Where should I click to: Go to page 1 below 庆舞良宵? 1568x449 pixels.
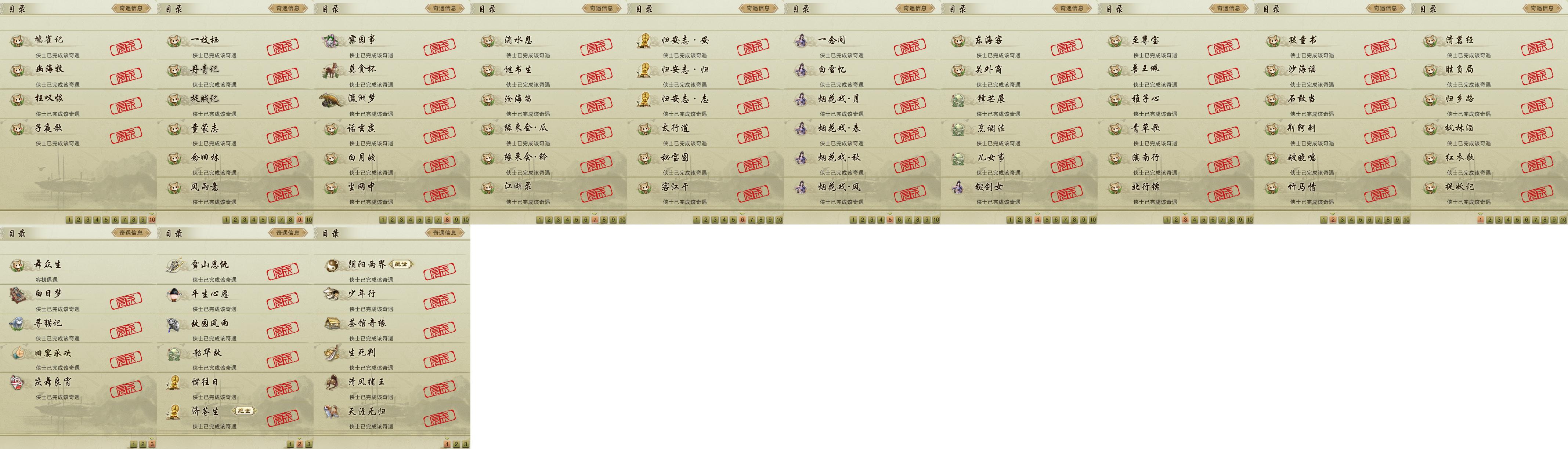click(133, 445)
